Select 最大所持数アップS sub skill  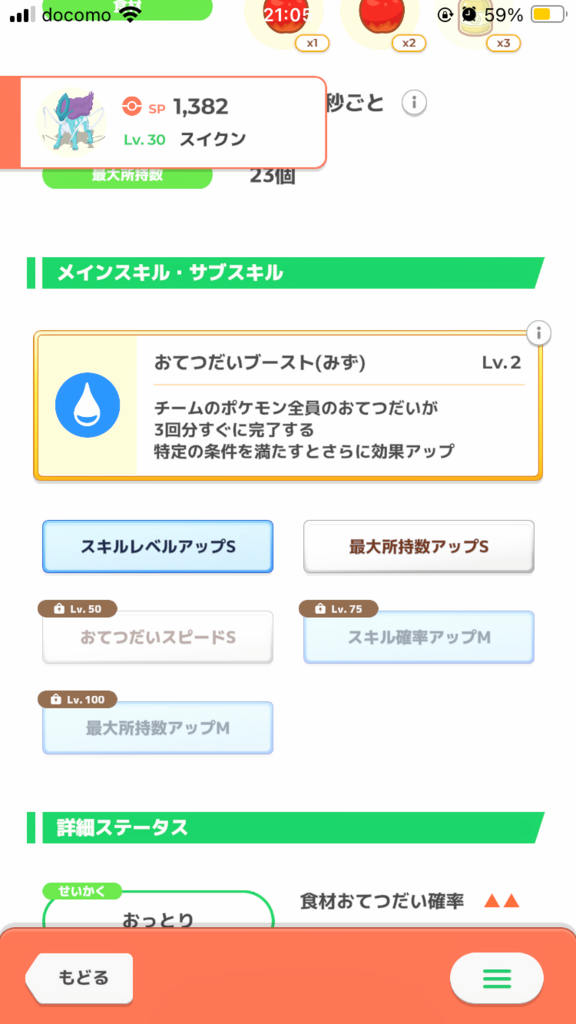(419, 547)
